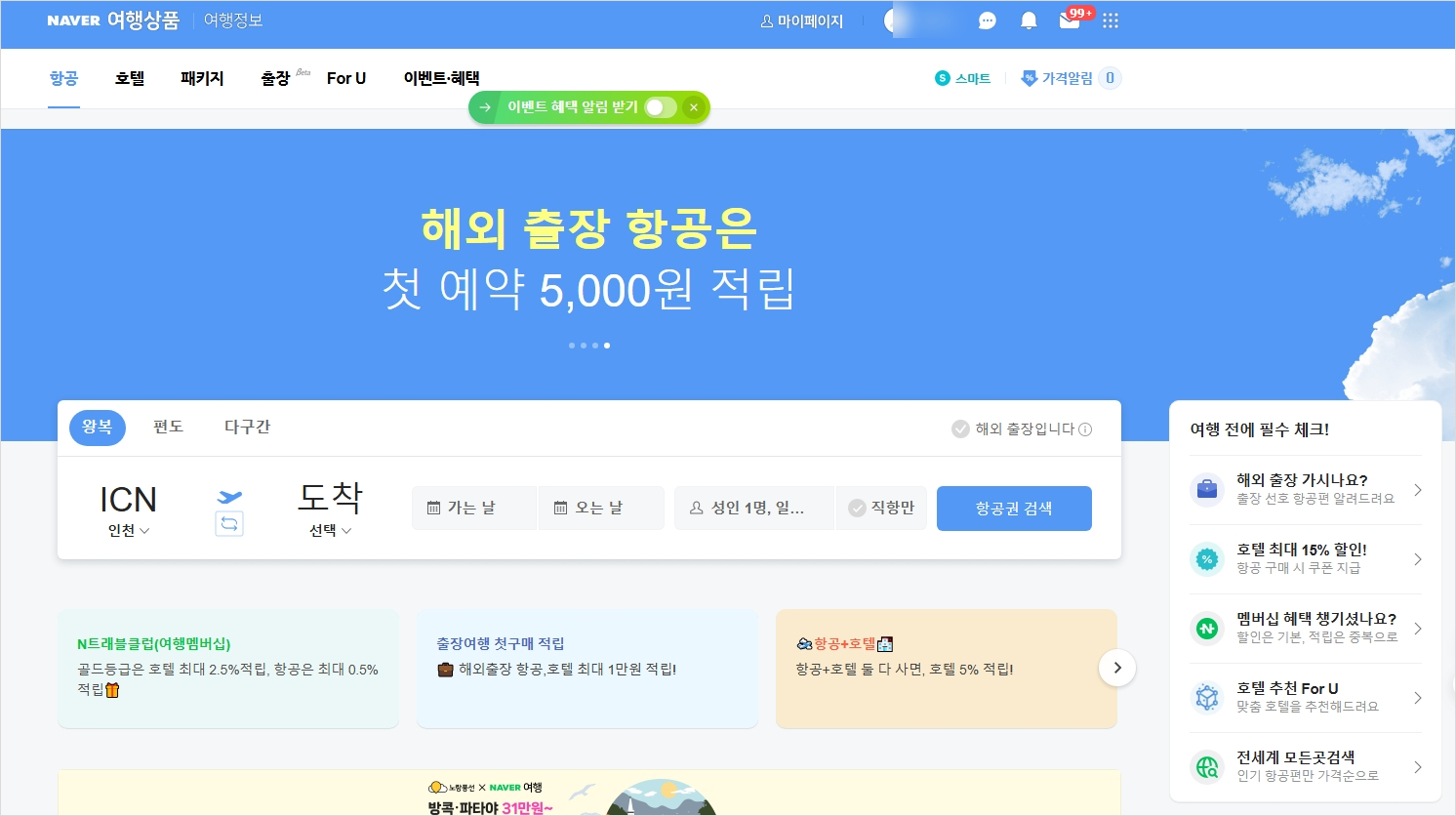Open 출장여행 첫구매 적립 card
The image size is (1456, 816).
click(587, 669)
